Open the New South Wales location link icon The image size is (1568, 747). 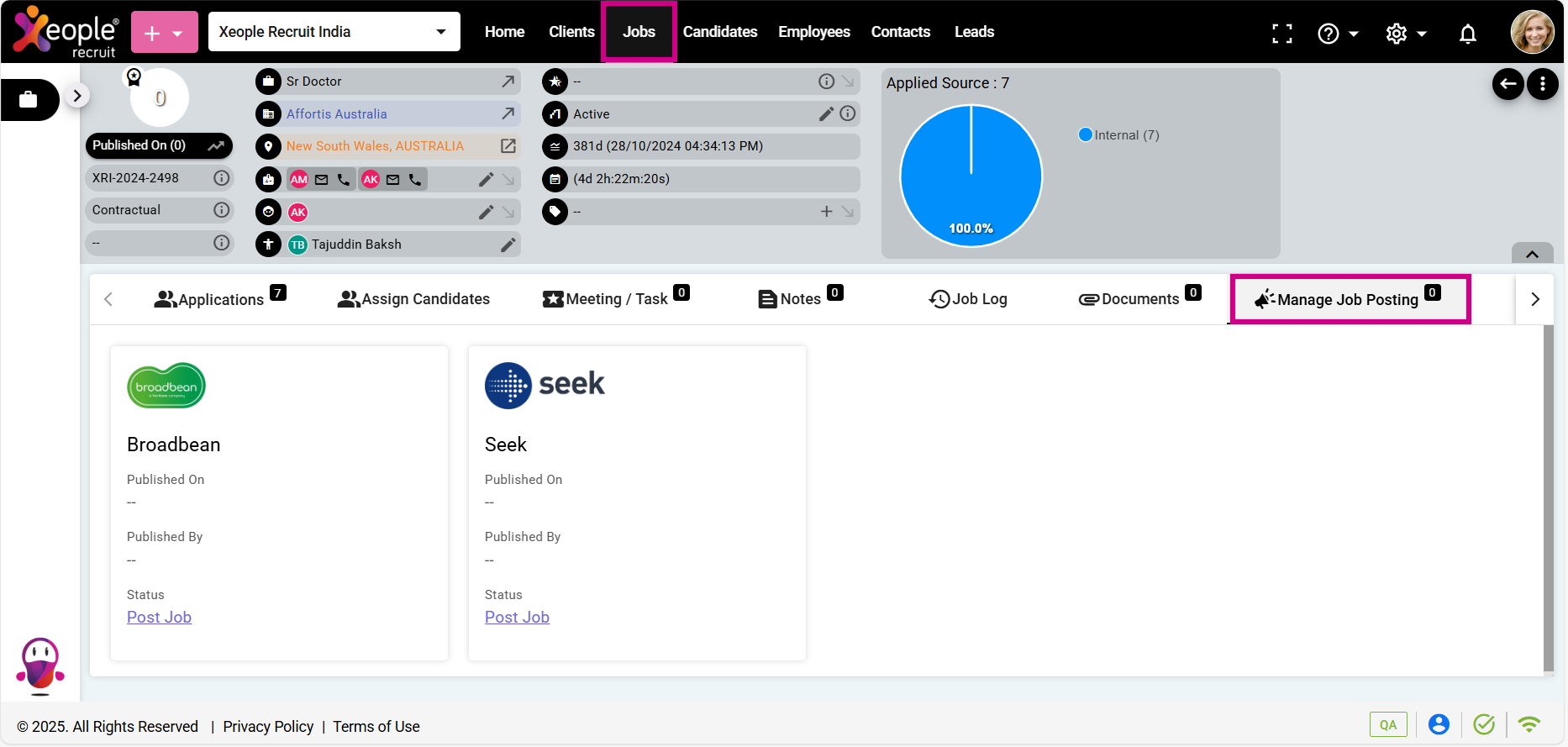tap(508, 146)
